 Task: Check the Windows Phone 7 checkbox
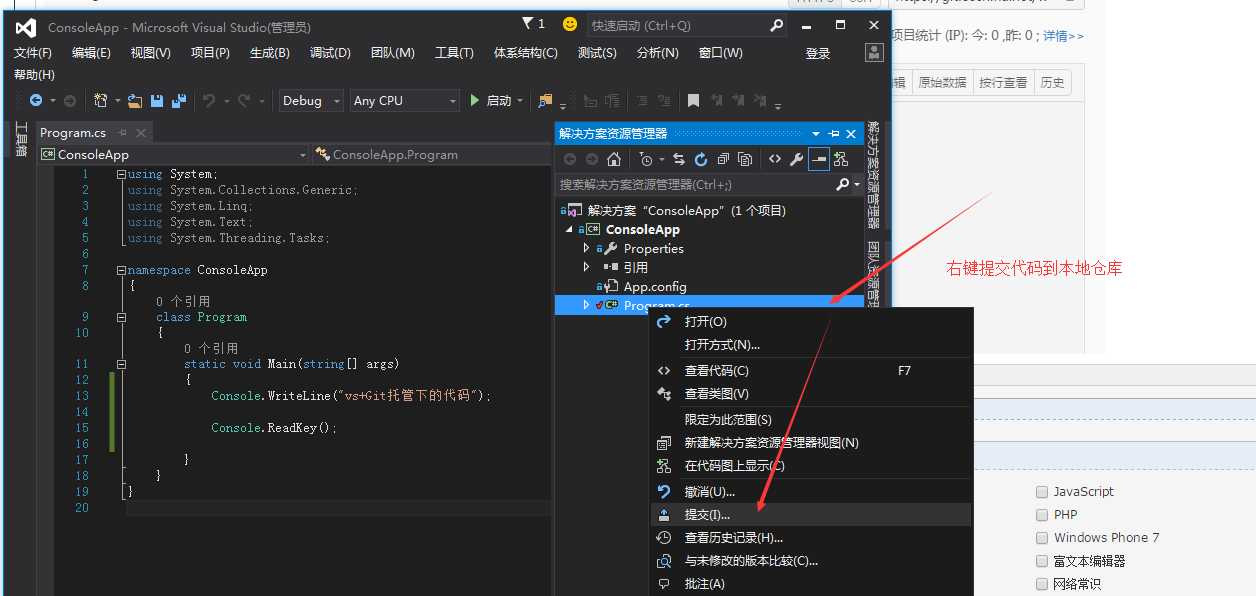(1042, 537)
